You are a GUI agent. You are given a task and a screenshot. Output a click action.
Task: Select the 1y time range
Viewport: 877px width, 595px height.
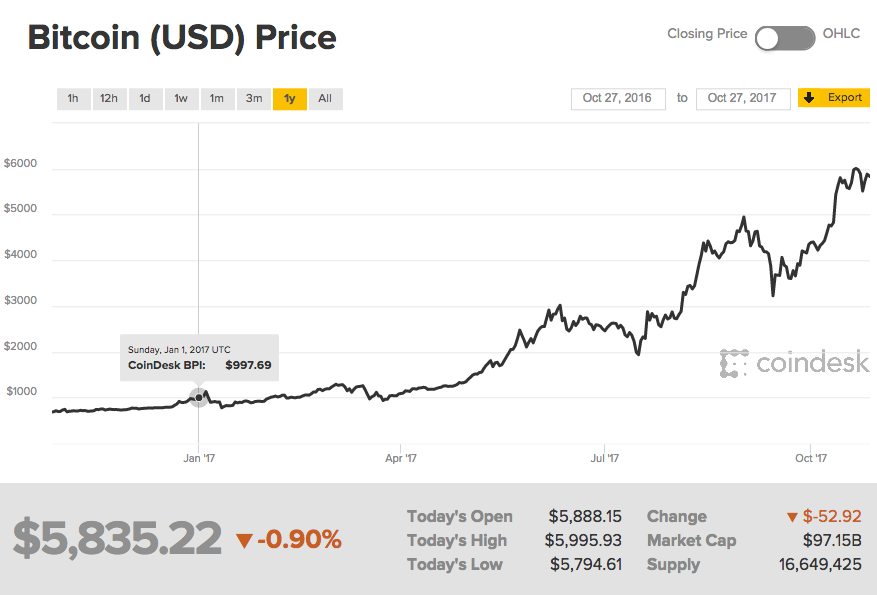[290, 98]
